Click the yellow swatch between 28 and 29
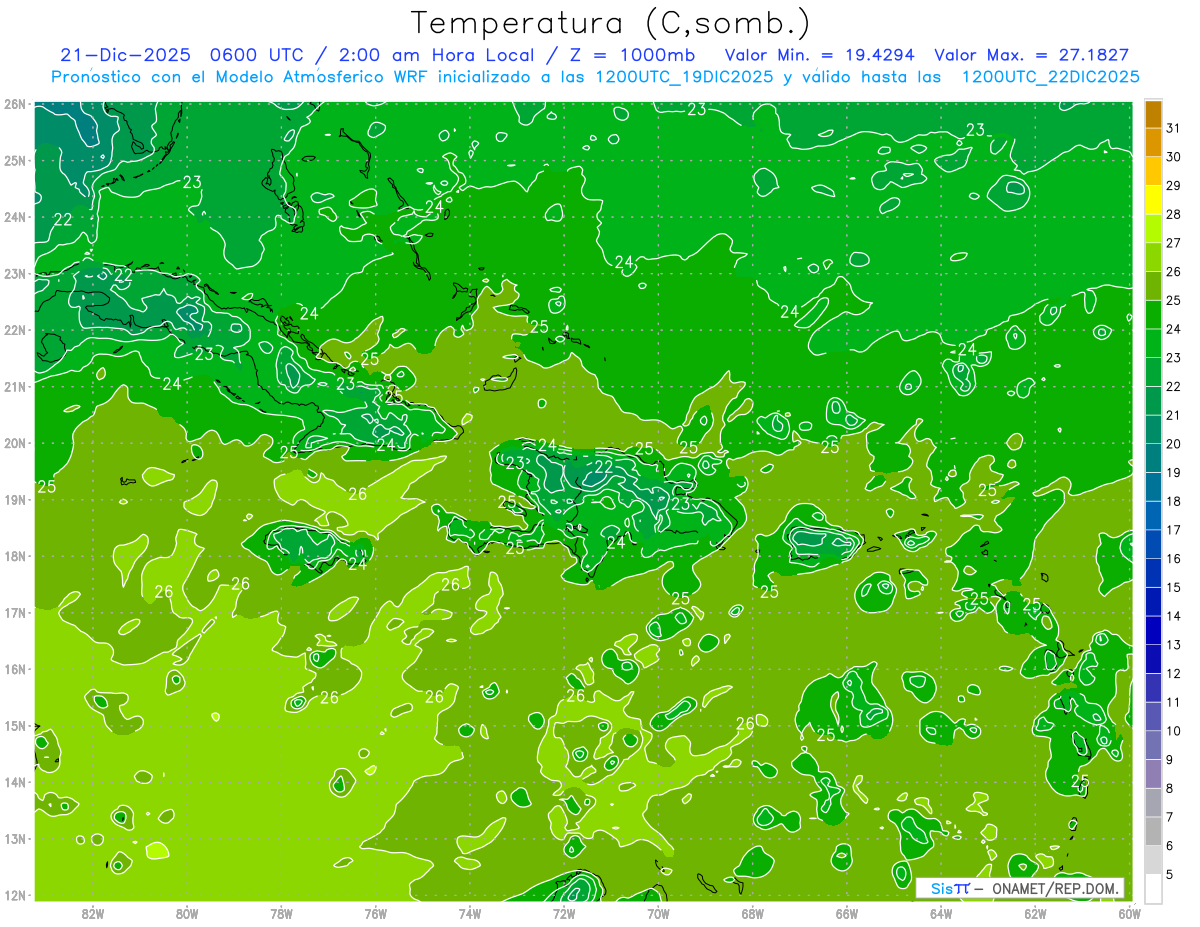 tap(1153, 200)
